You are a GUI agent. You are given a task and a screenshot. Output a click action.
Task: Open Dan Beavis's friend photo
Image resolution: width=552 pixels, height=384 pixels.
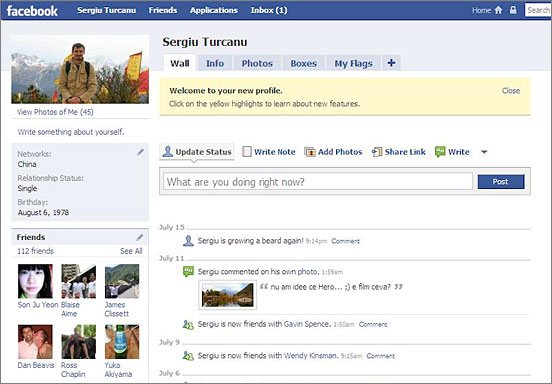pyautogui.click(x=35, y=342)
